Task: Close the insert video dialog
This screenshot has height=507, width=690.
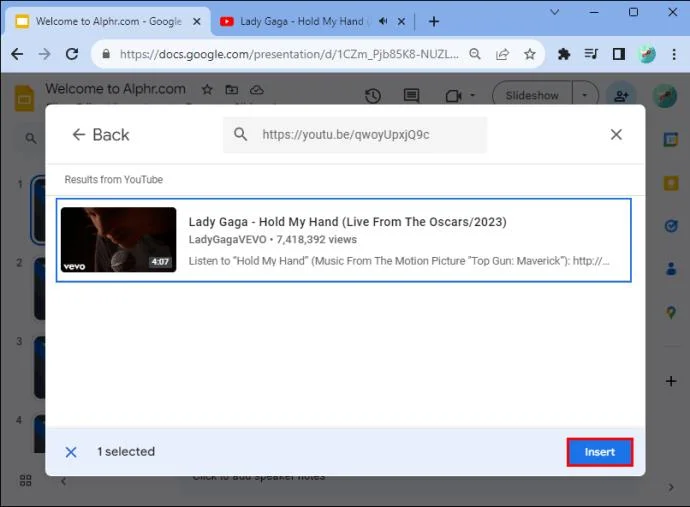Action: 616,135
